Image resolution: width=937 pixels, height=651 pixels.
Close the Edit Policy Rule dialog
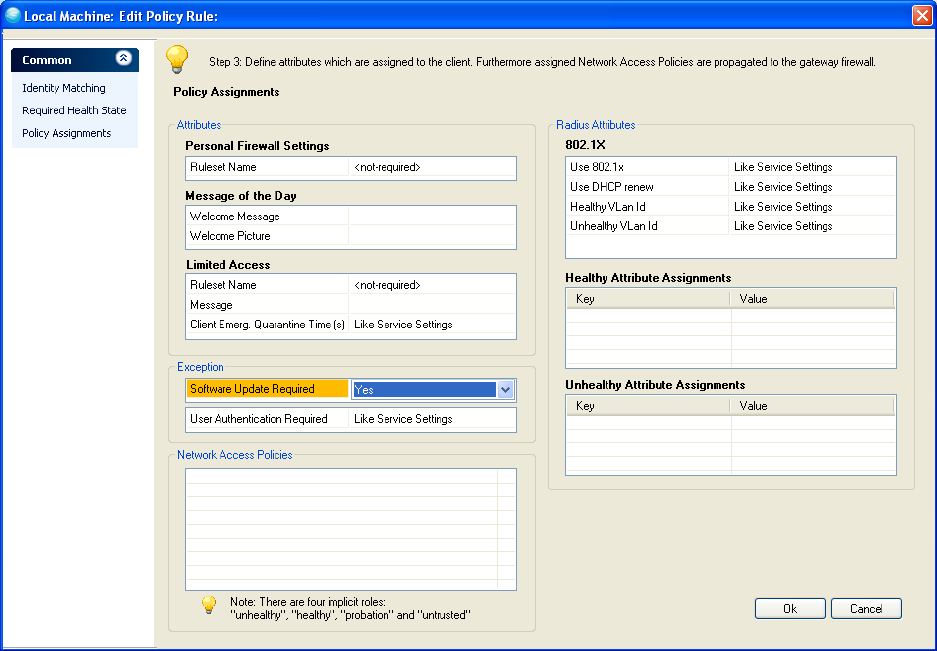[921, 15]
